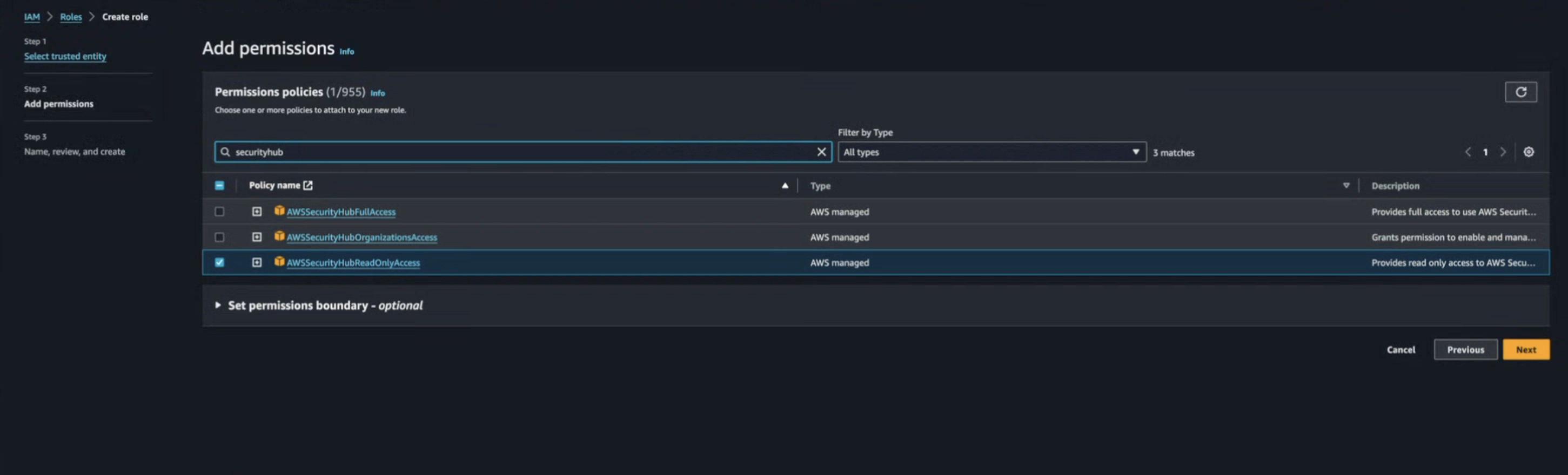The image size is (1568, 475).
Task: Click the Next button
Action: click(1525, 350)
